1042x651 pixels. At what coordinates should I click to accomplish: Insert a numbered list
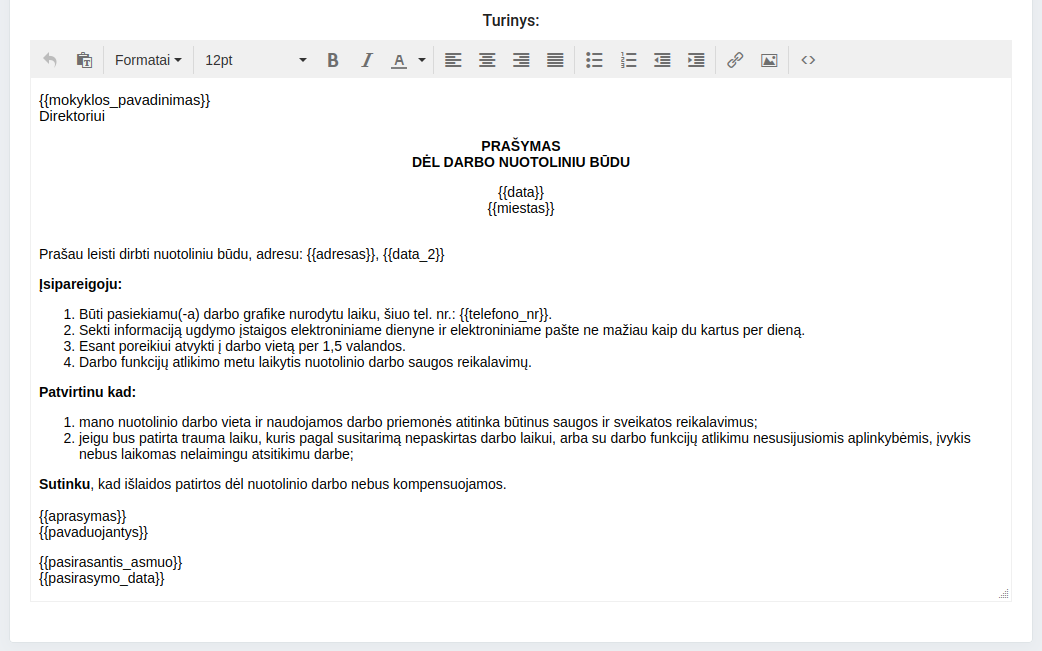628,60
